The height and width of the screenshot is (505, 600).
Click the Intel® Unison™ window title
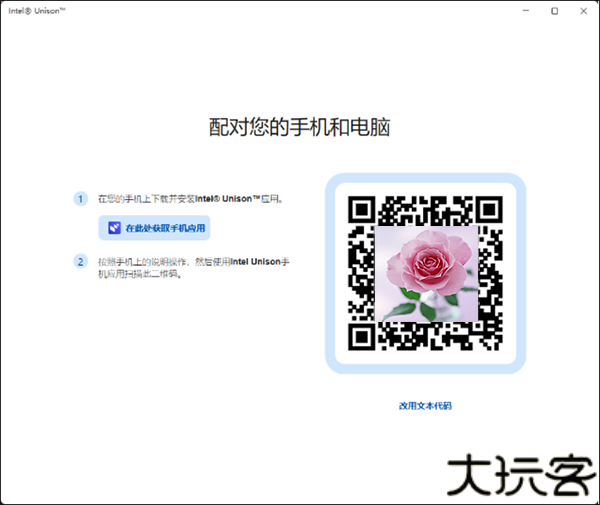(x=37, y=11)
